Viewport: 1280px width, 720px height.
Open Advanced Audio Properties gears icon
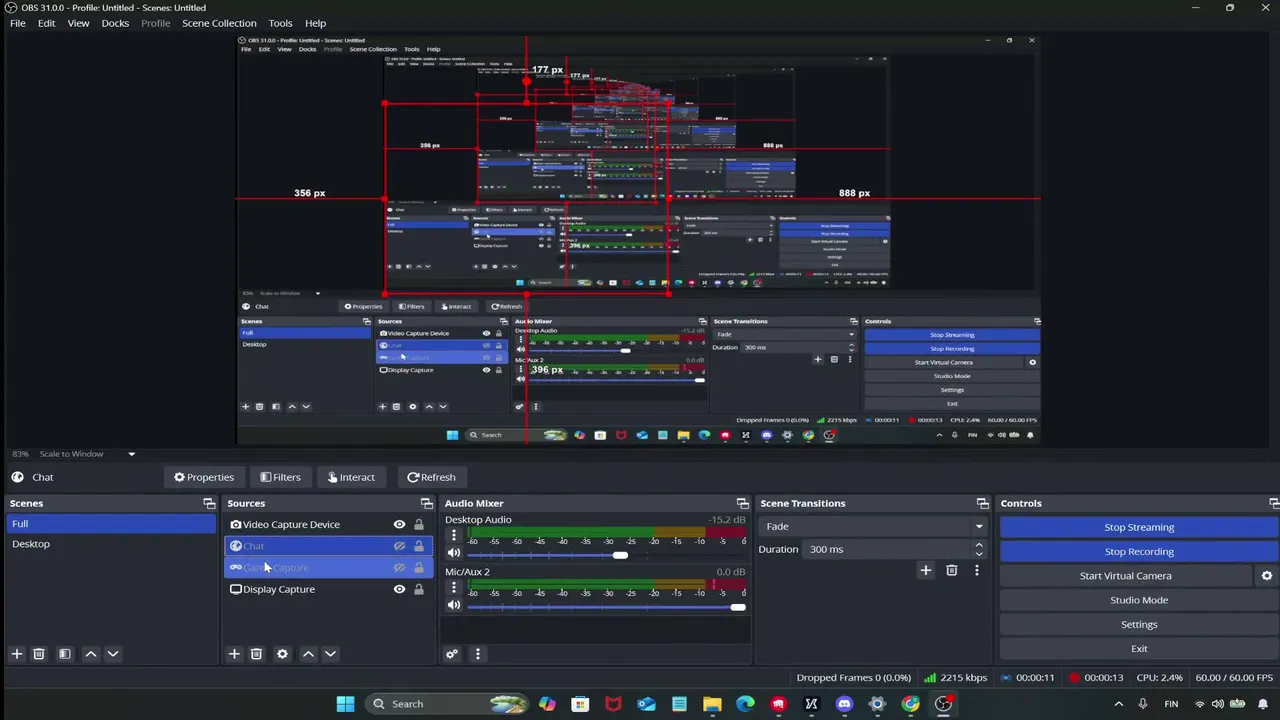tap(452, 654)
